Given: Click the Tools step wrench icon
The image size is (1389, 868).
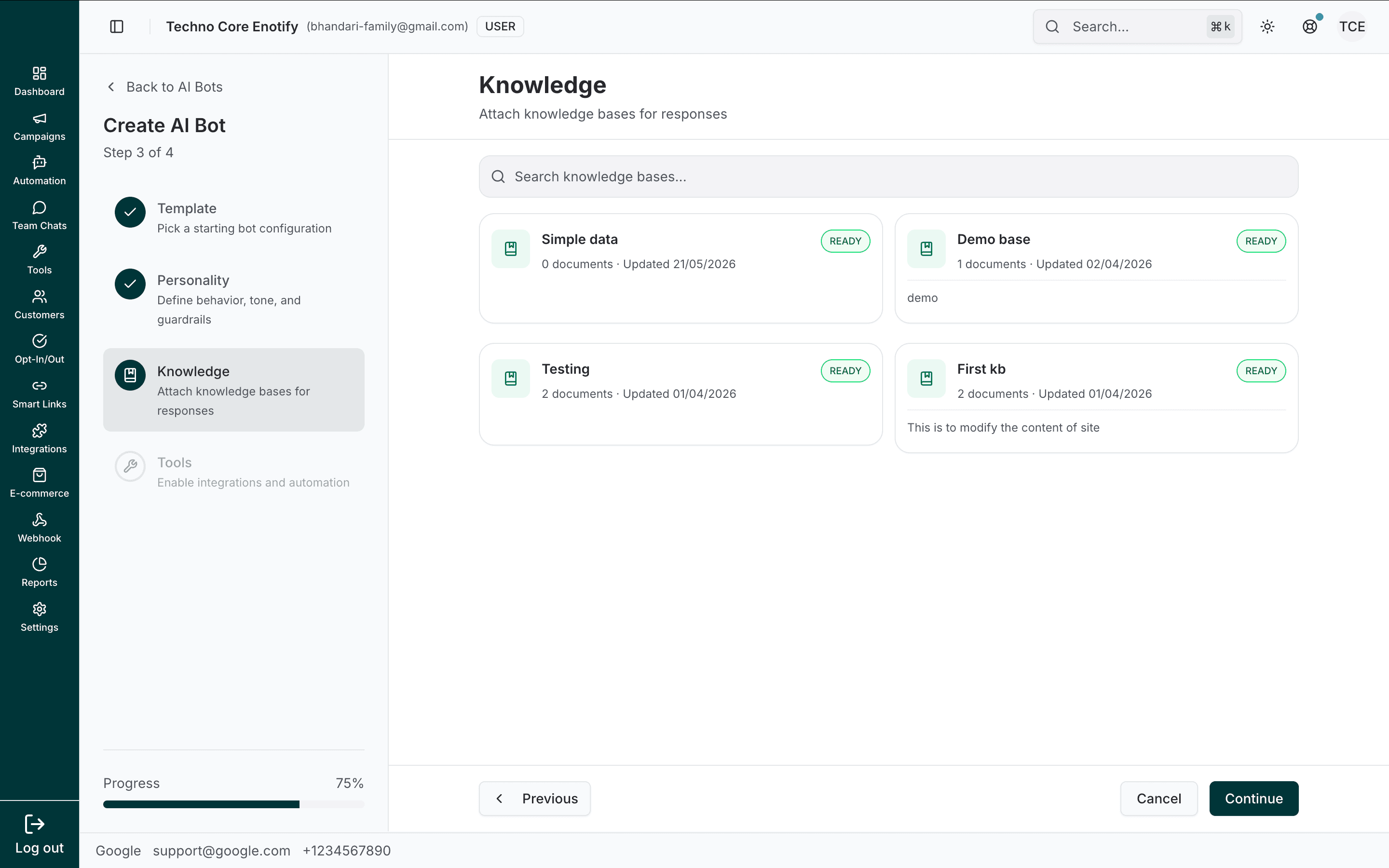Looking at the screenshot, I should point(130,466).
